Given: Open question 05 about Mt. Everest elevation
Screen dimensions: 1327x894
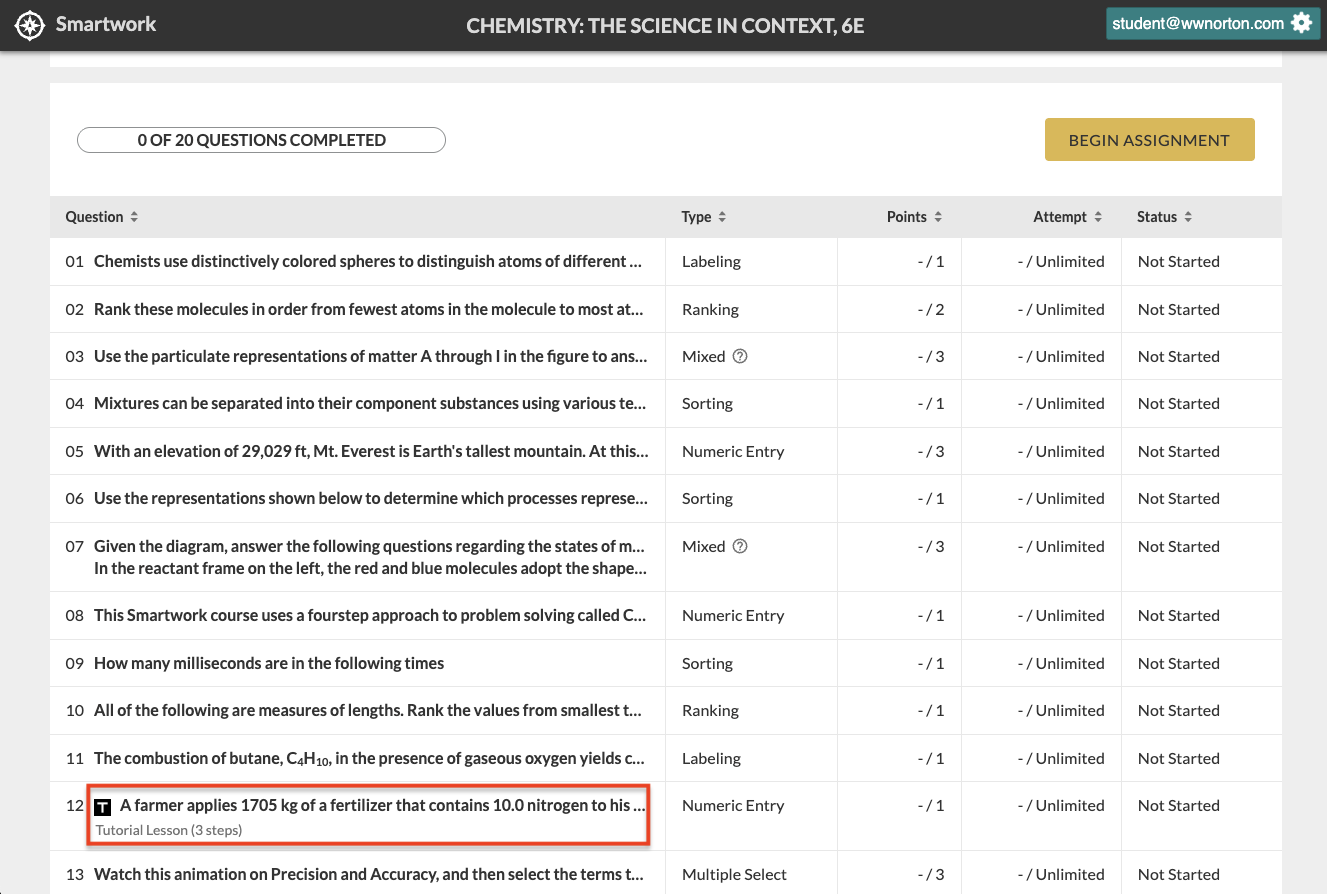Looking at the screenshot, I should tap(371, 452).
